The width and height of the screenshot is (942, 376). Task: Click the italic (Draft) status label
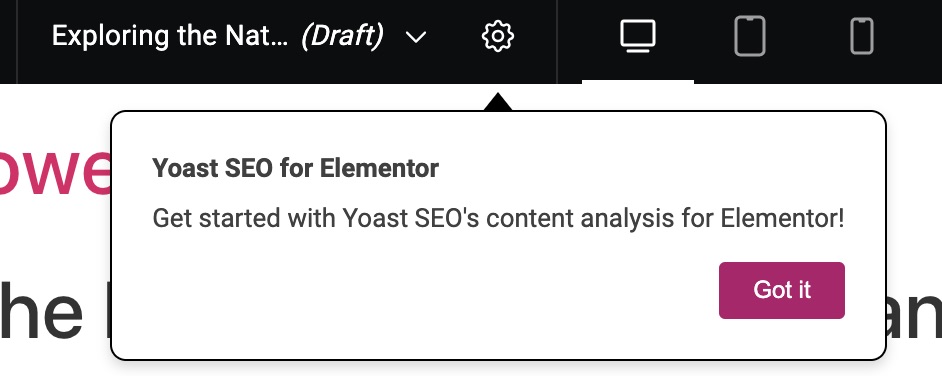coord(342,36)
